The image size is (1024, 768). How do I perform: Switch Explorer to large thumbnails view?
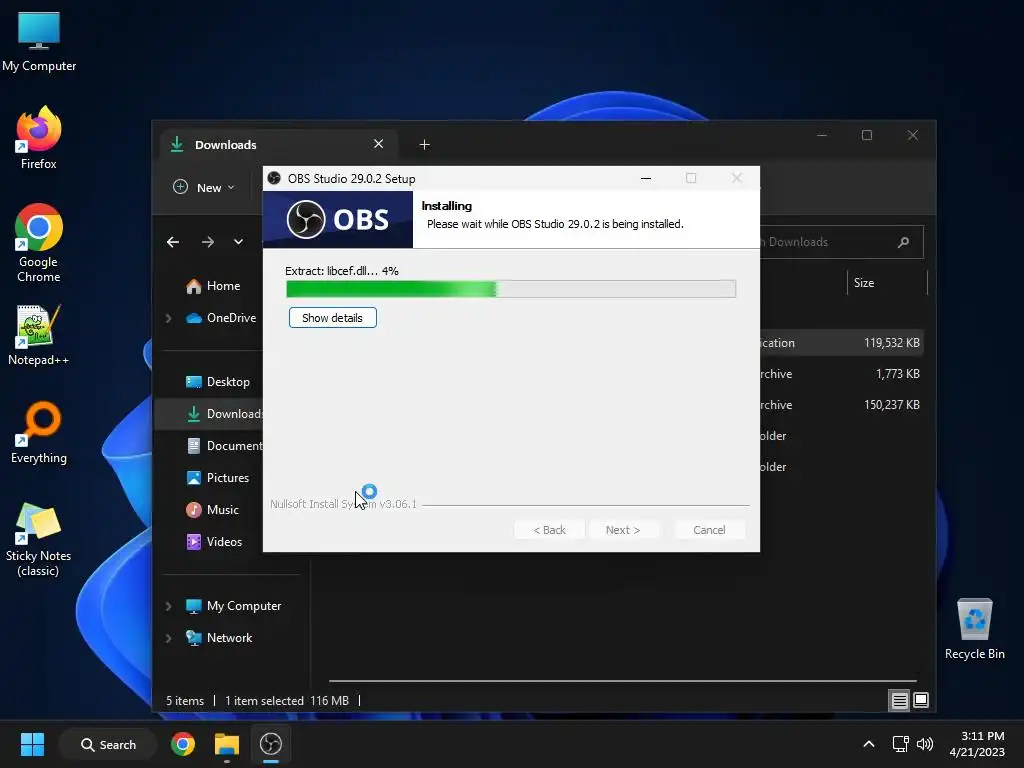(x=921, y=701)
